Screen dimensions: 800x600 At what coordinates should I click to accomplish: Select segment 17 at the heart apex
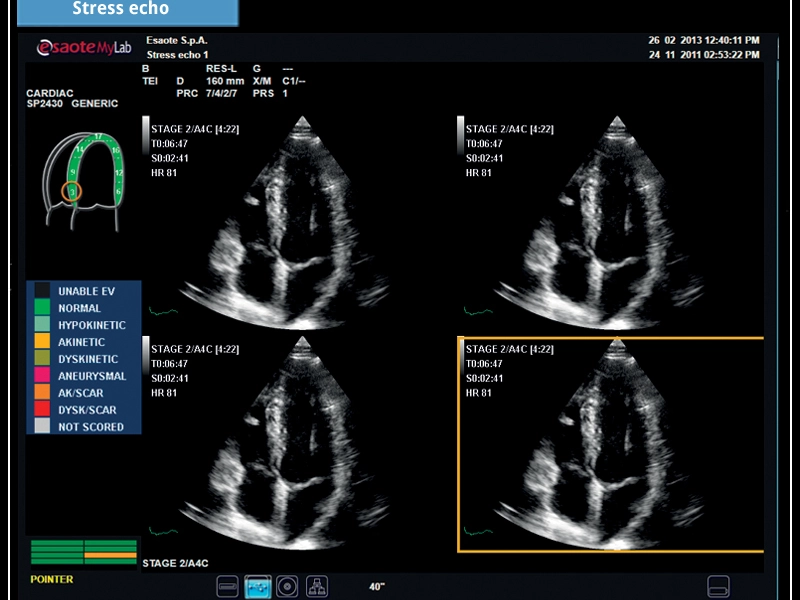(98, 136)
